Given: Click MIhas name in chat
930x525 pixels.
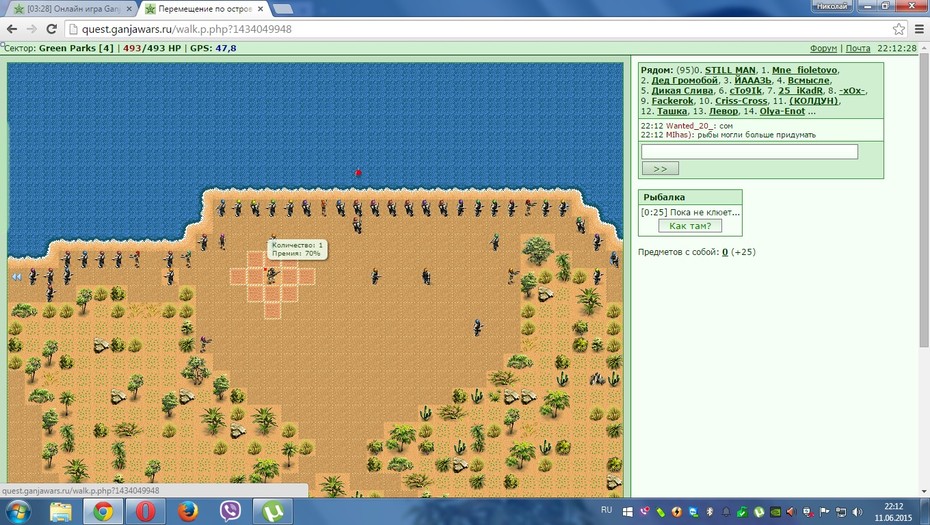Looking at the screenshot, I should [x=679, y=135].
